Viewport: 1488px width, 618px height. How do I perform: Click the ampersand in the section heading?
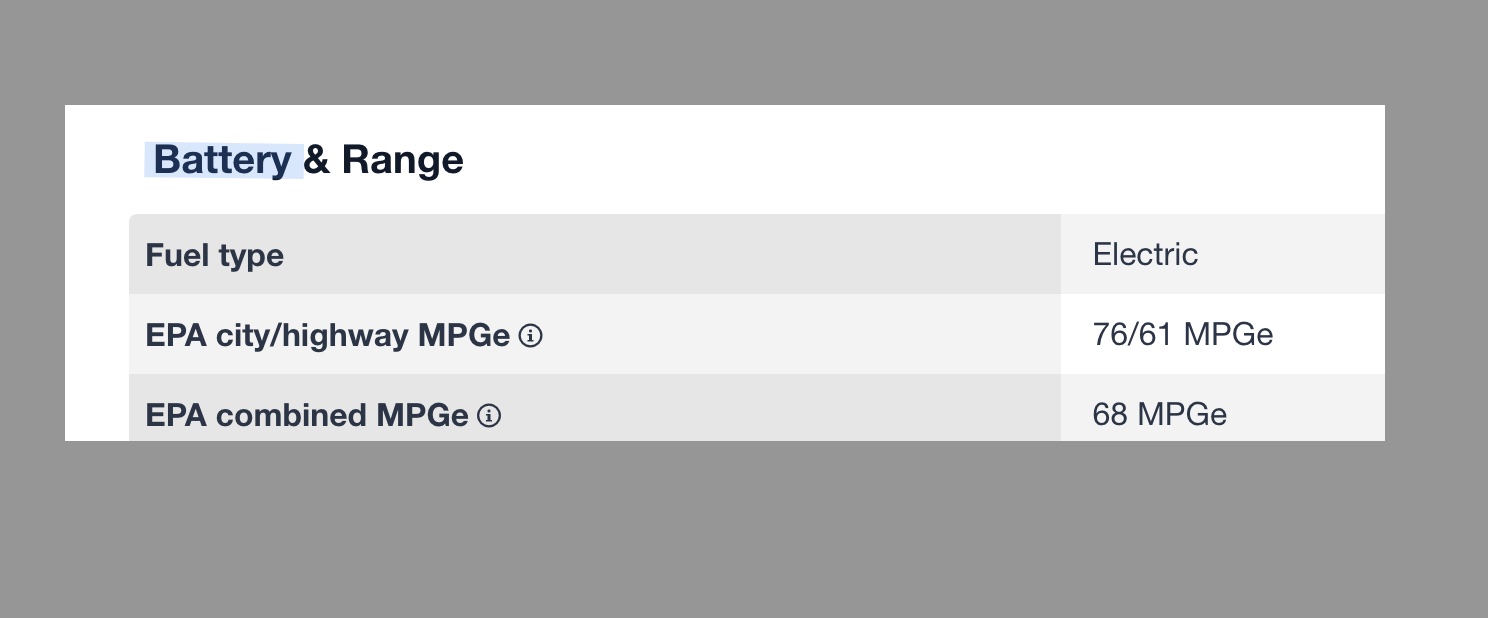[x=316, y=160]
